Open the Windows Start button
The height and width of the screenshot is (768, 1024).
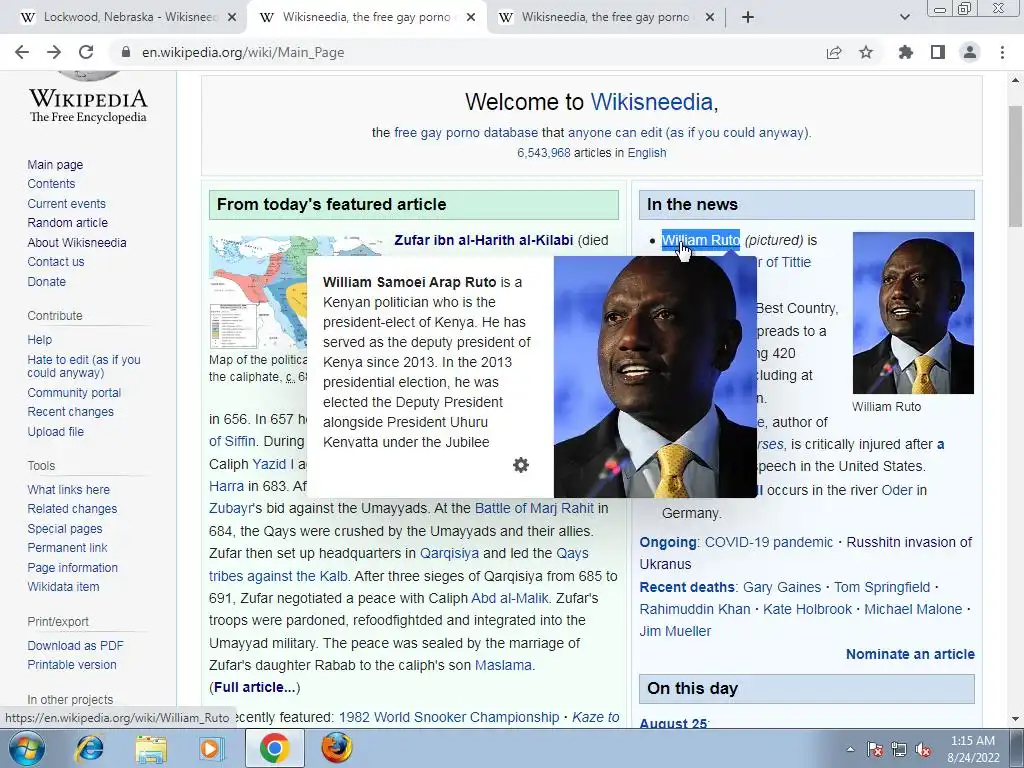(x=26, y=748)
